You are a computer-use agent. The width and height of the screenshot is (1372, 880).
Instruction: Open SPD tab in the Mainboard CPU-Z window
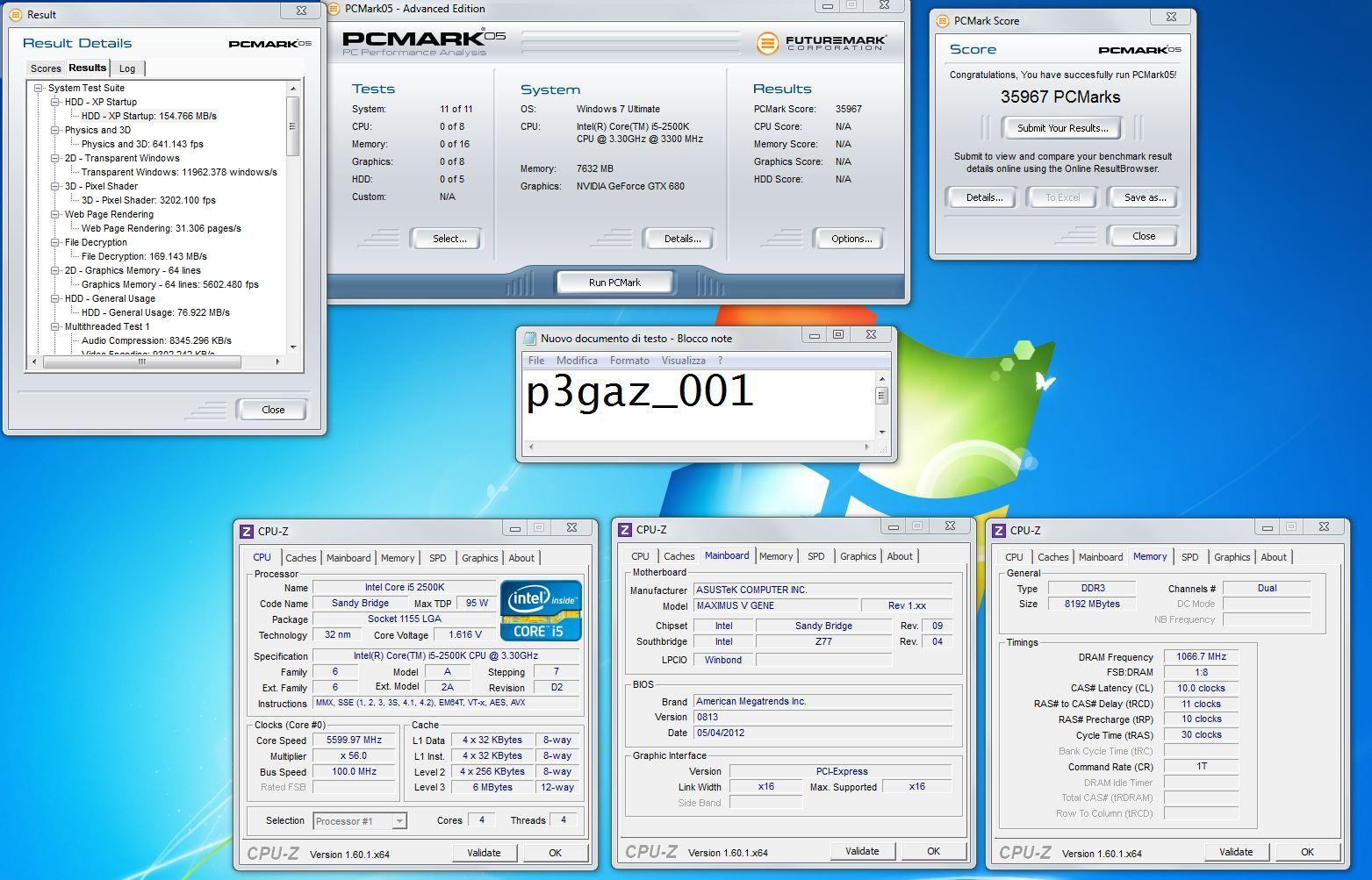(x=815, y=556)
